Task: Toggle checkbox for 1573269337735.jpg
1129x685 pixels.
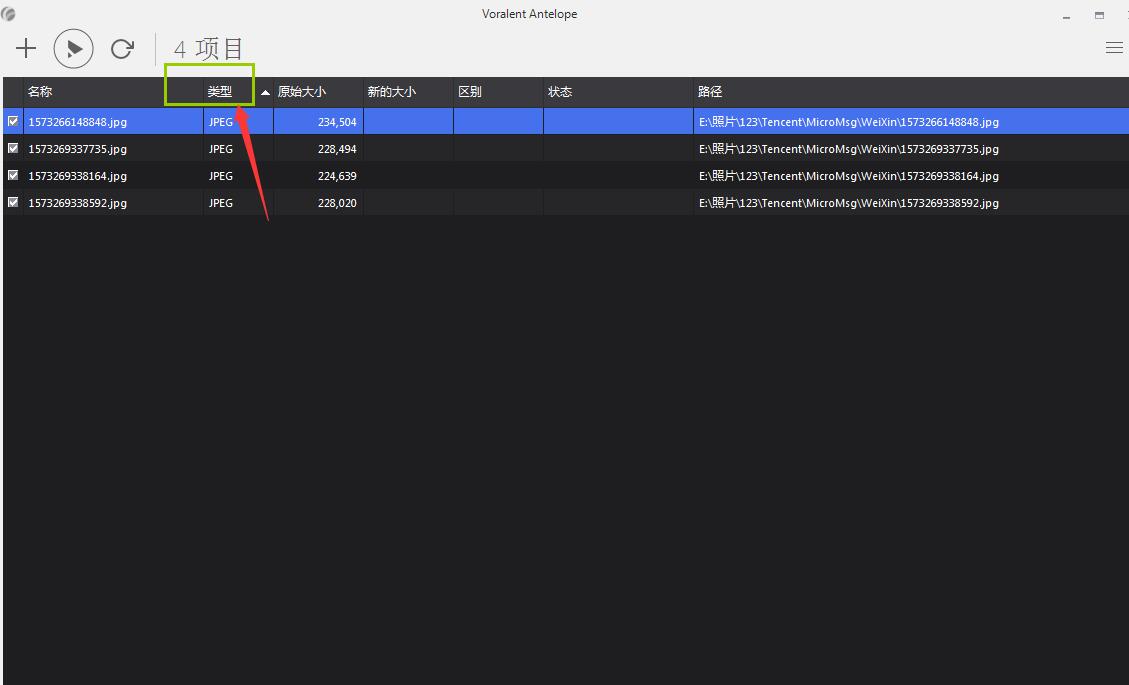Action: click(x=13, y=148)
